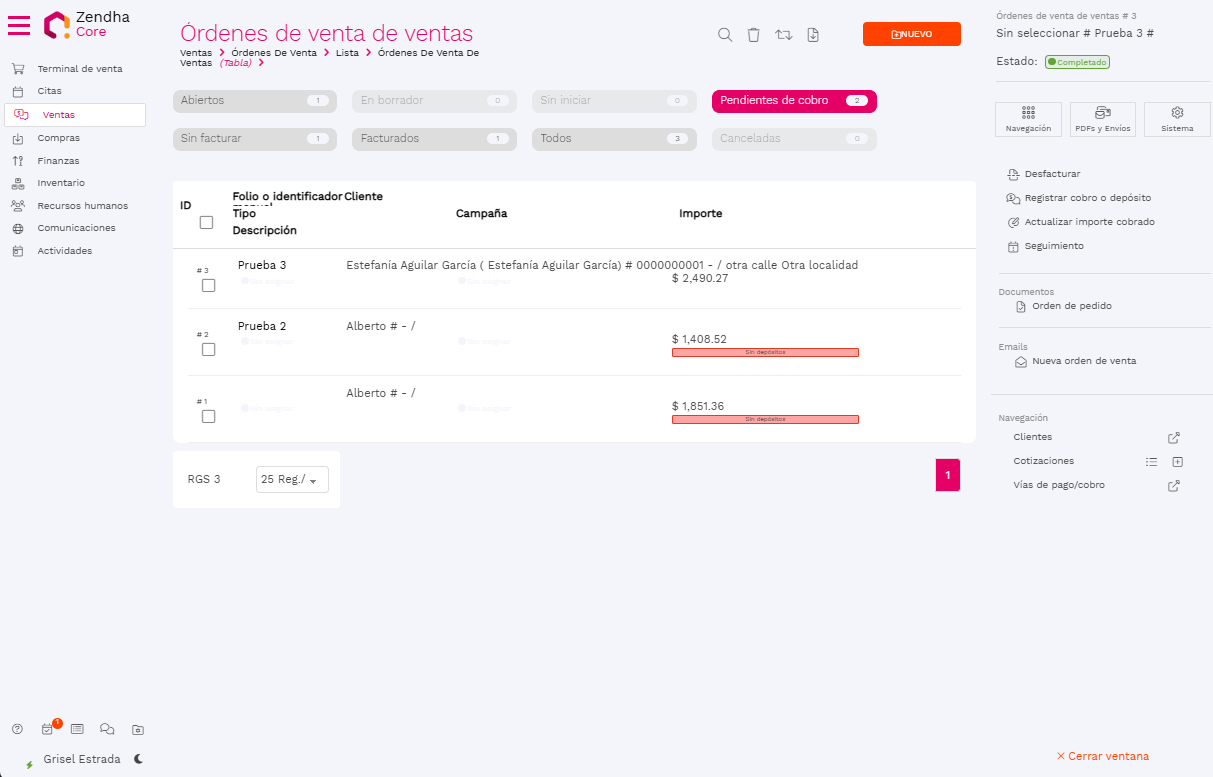Open the 25 Reg. page size dropdown

(x=292, y=480)
